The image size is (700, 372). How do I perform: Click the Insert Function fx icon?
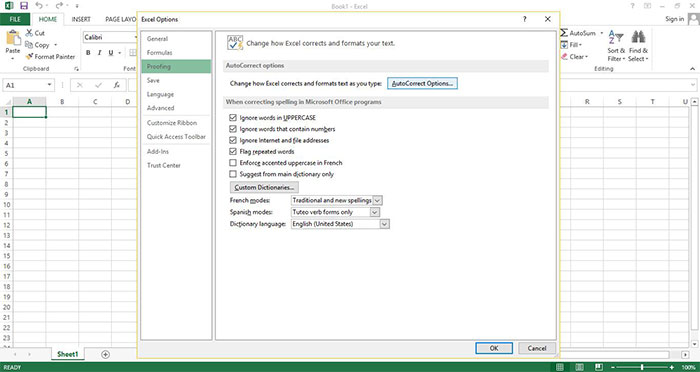pyautogui.click(x=117, y=85)
